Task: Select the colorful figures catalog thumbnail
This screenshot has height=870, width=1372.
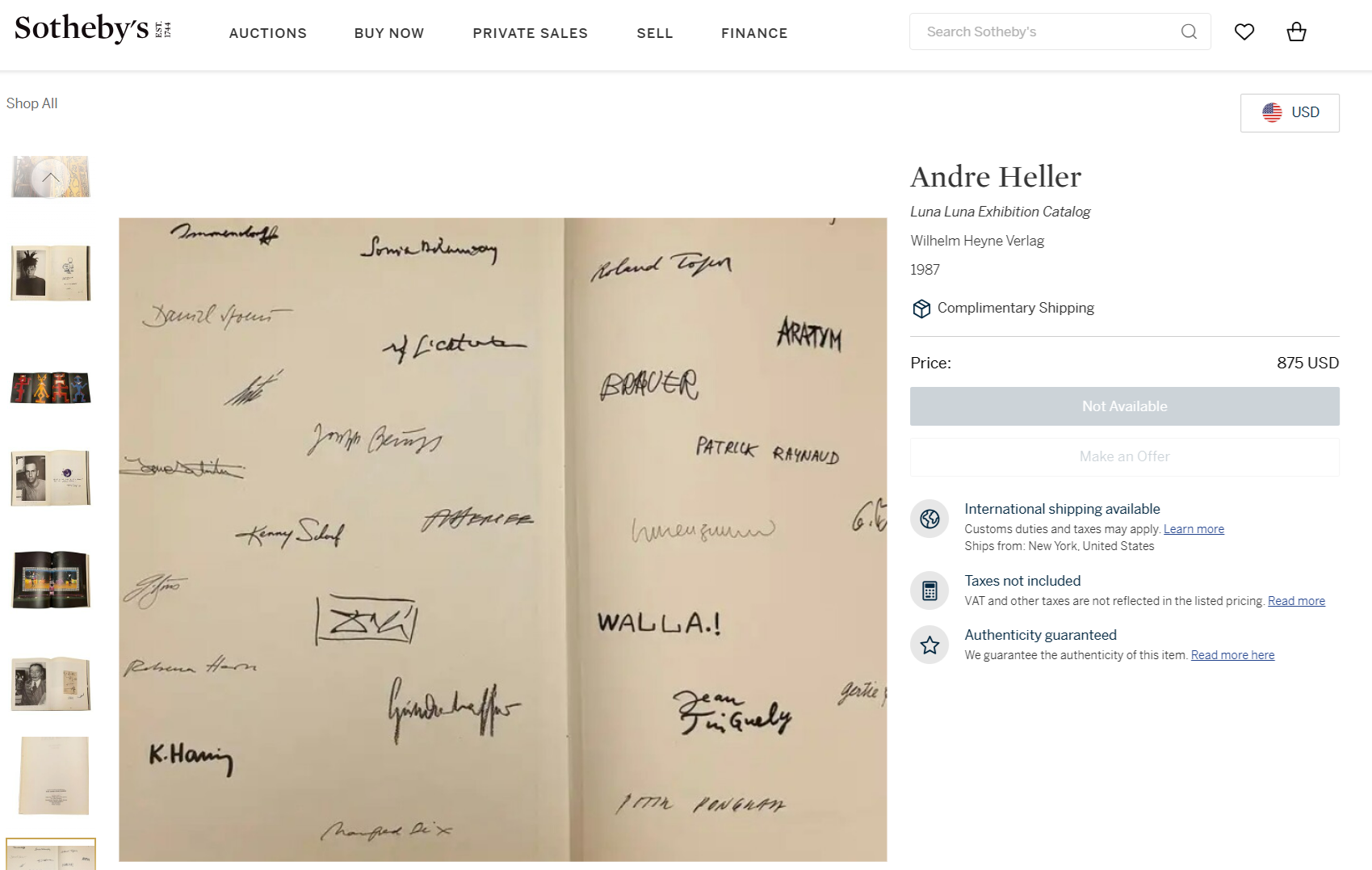Action: (x=51, y=388)
